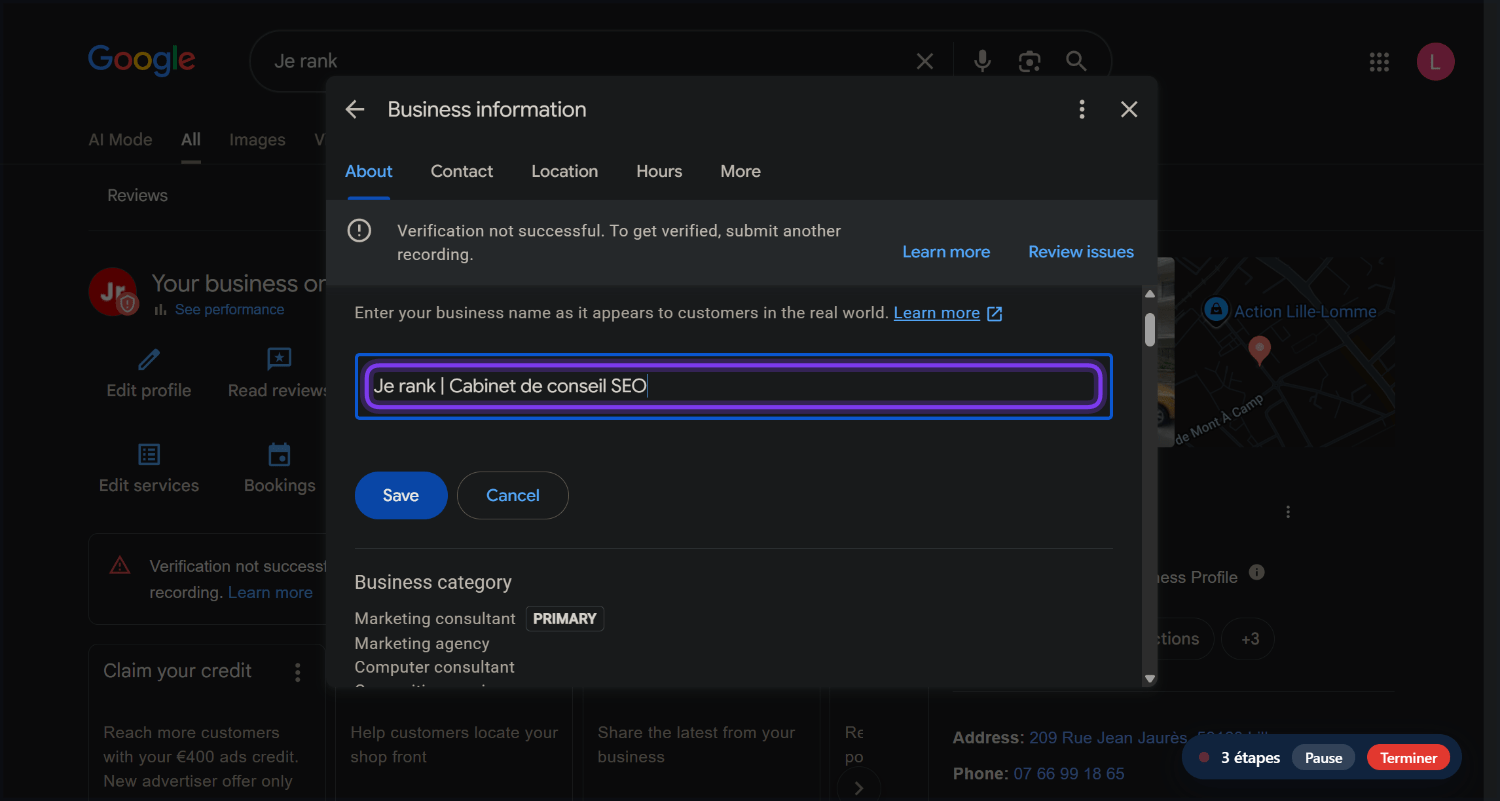Image resolution: width=1500 pixels, height=801 pixels.
Task: Open the Google apps grid
Action: tap(1379, 62)
